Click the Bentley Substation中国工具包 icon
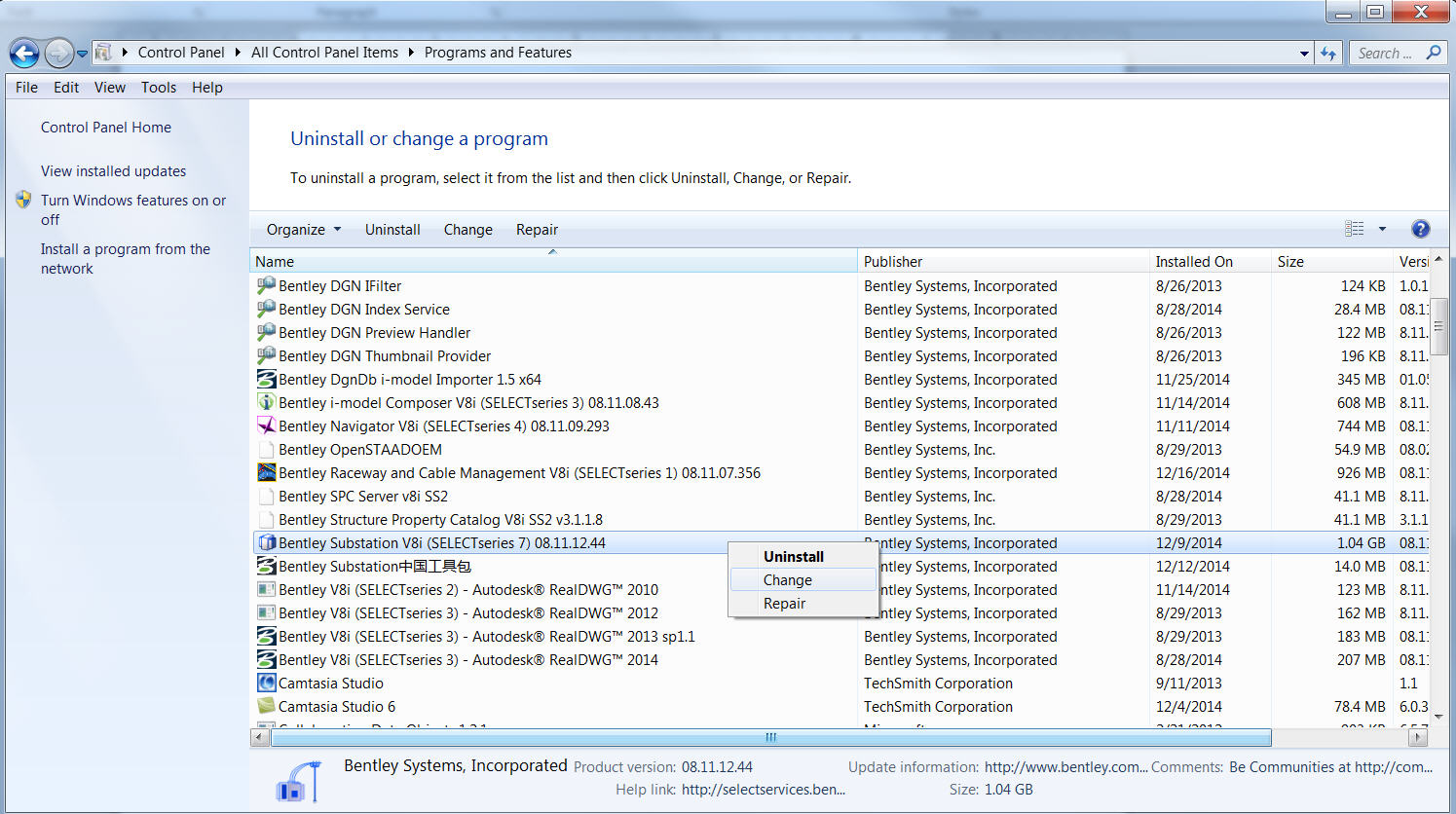This screenshot has height=814, width=1456. click(x=266, y=566)
